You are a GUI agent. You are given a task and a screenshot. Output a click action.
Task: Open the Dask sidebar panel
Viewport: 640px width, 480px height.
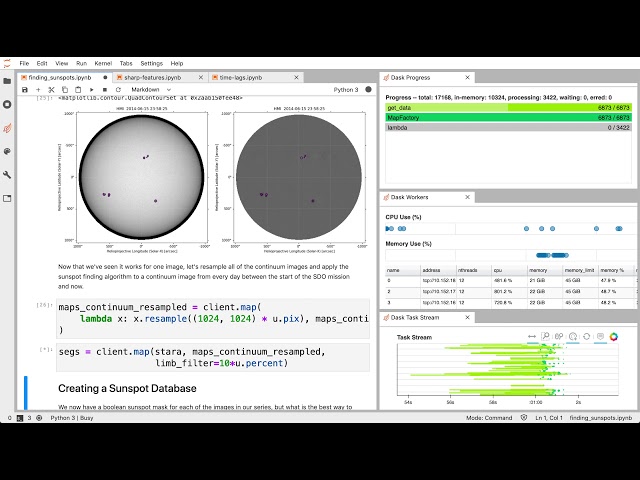(x=7, y=128)
